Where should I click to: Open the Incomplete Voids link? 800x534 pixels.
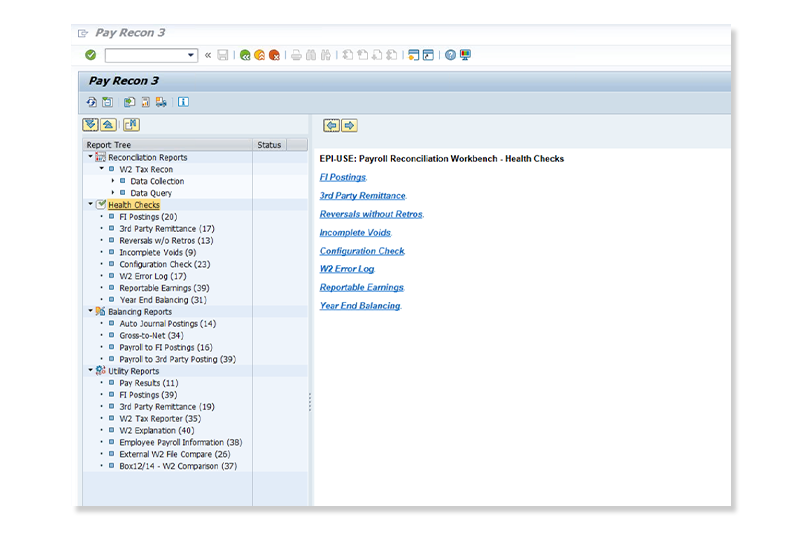pos(355,233)
